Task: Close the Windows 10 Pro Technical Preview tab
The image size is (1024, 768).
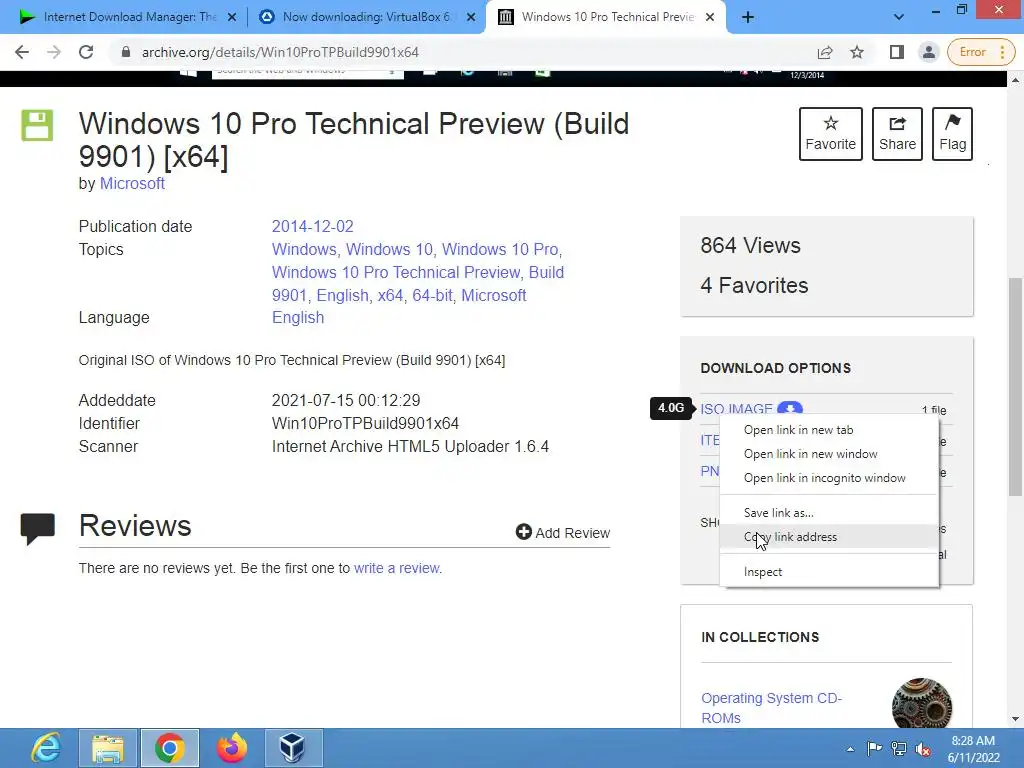Action: [710, 18]
